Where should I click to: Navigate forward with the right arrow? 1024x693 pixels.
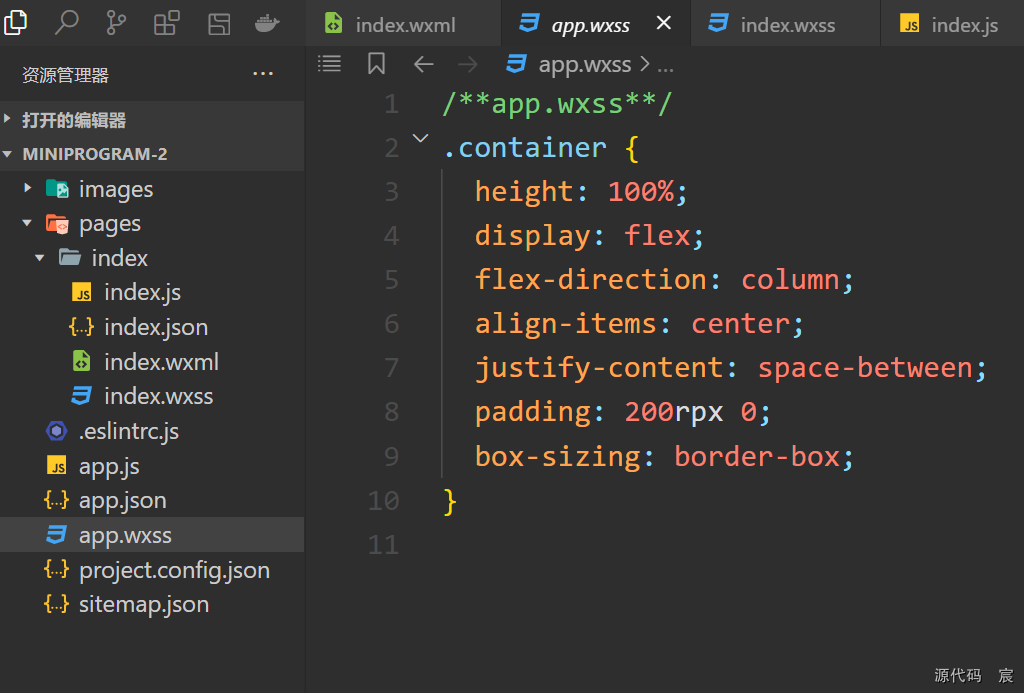point(468,64)
